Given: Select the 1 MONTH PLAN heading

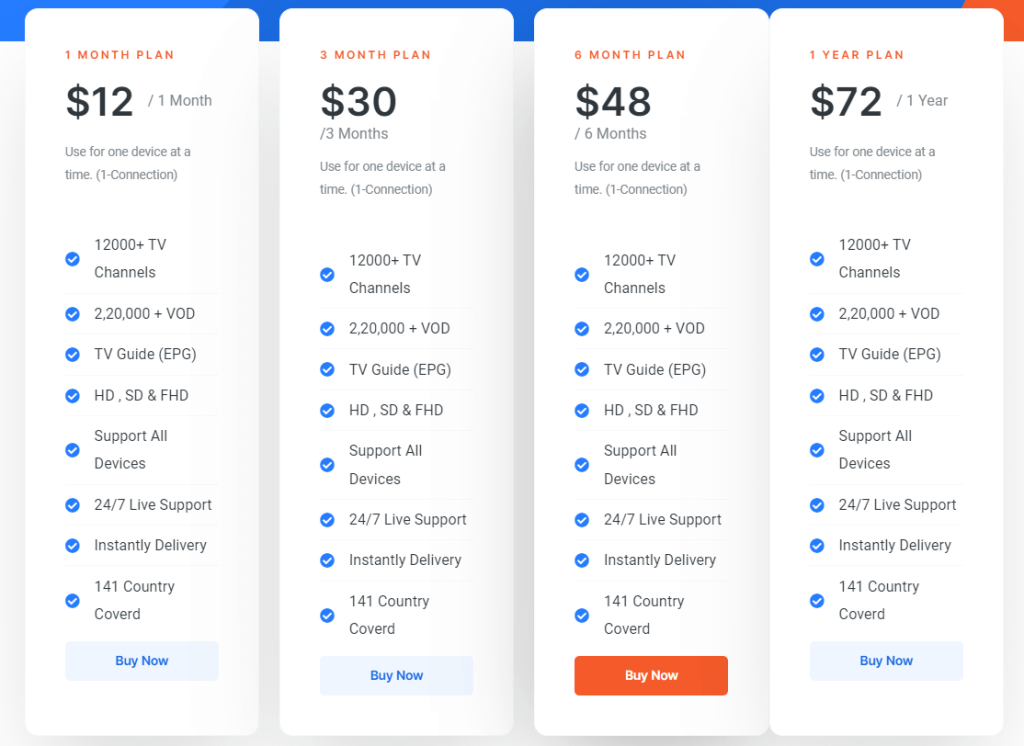Looking at the screenshot, I should coord(120,55).
